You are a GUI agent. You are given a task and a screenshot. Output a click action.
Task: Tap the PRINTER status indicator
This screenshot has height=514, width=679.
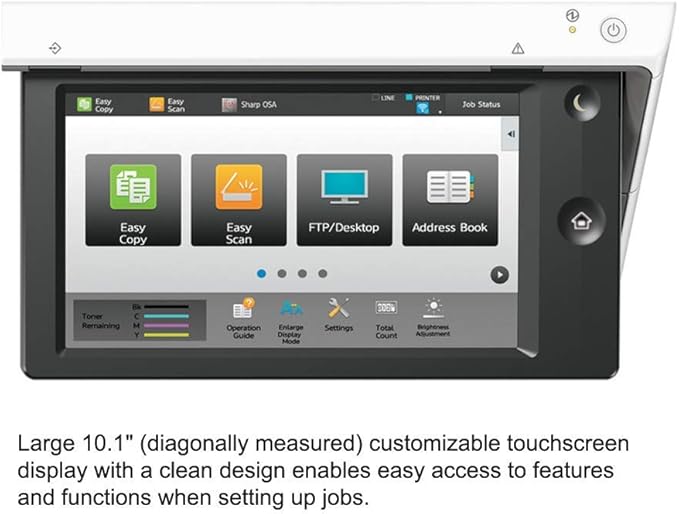pos(423,98)
